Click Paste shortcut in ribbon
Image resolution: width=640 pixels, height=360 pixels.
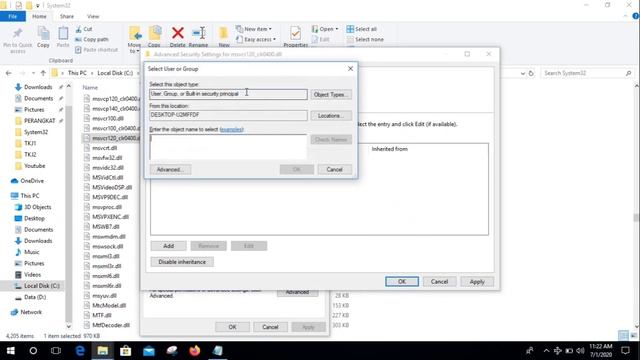pyautogui.click(x=97, y=49)
